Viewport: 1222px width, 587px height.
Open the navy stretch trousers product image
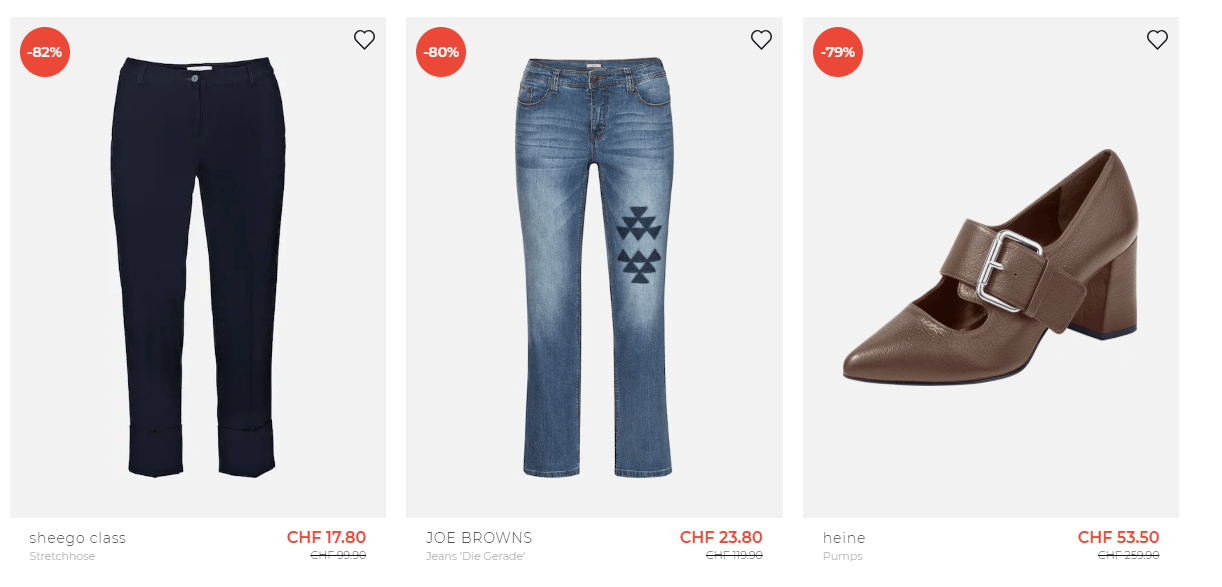198,267
